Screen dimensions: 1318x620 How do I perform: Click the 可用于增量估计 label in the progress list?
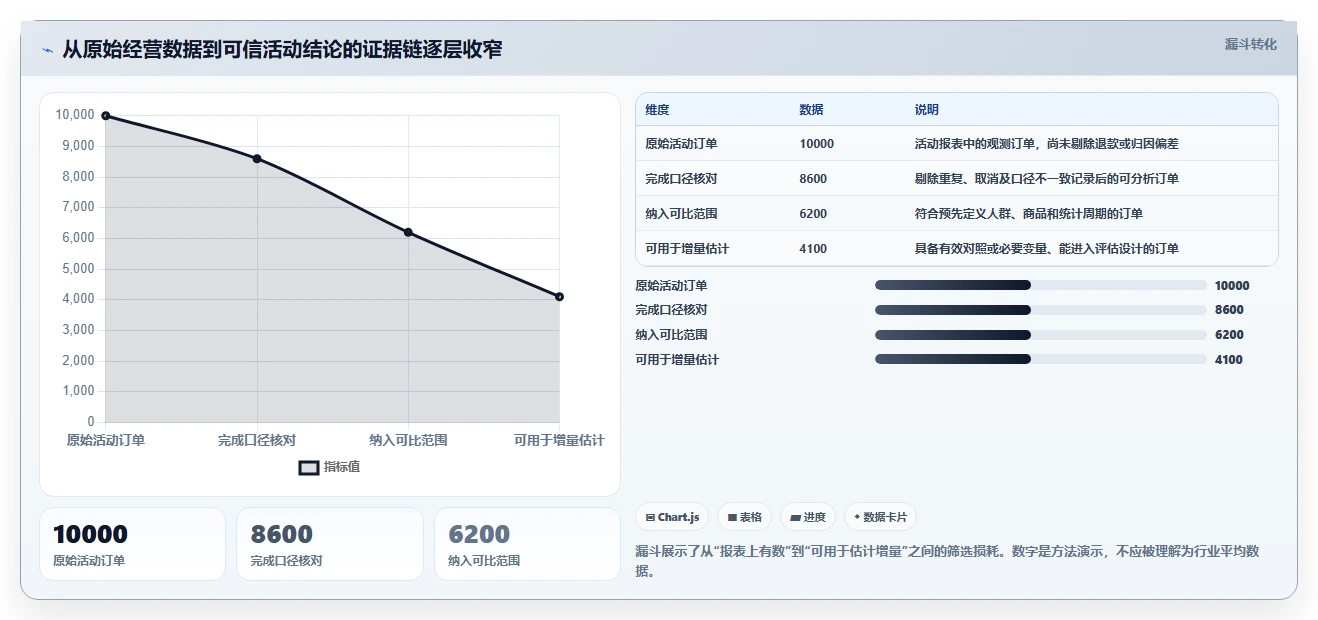click(677, 360)
